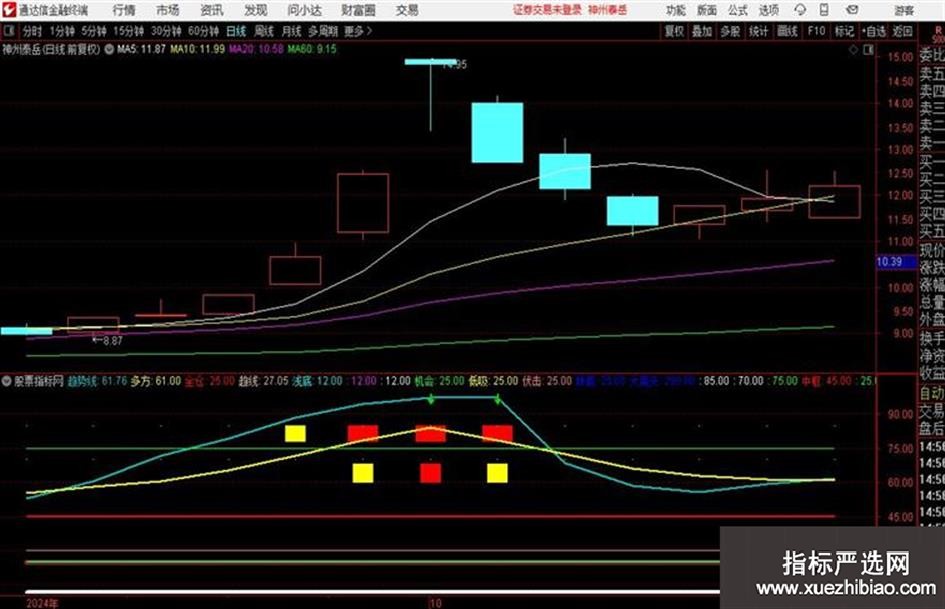945x609 pixels.
Task: Click the 返回 back button
Action: pyautogui.click(x=902, y=31)
